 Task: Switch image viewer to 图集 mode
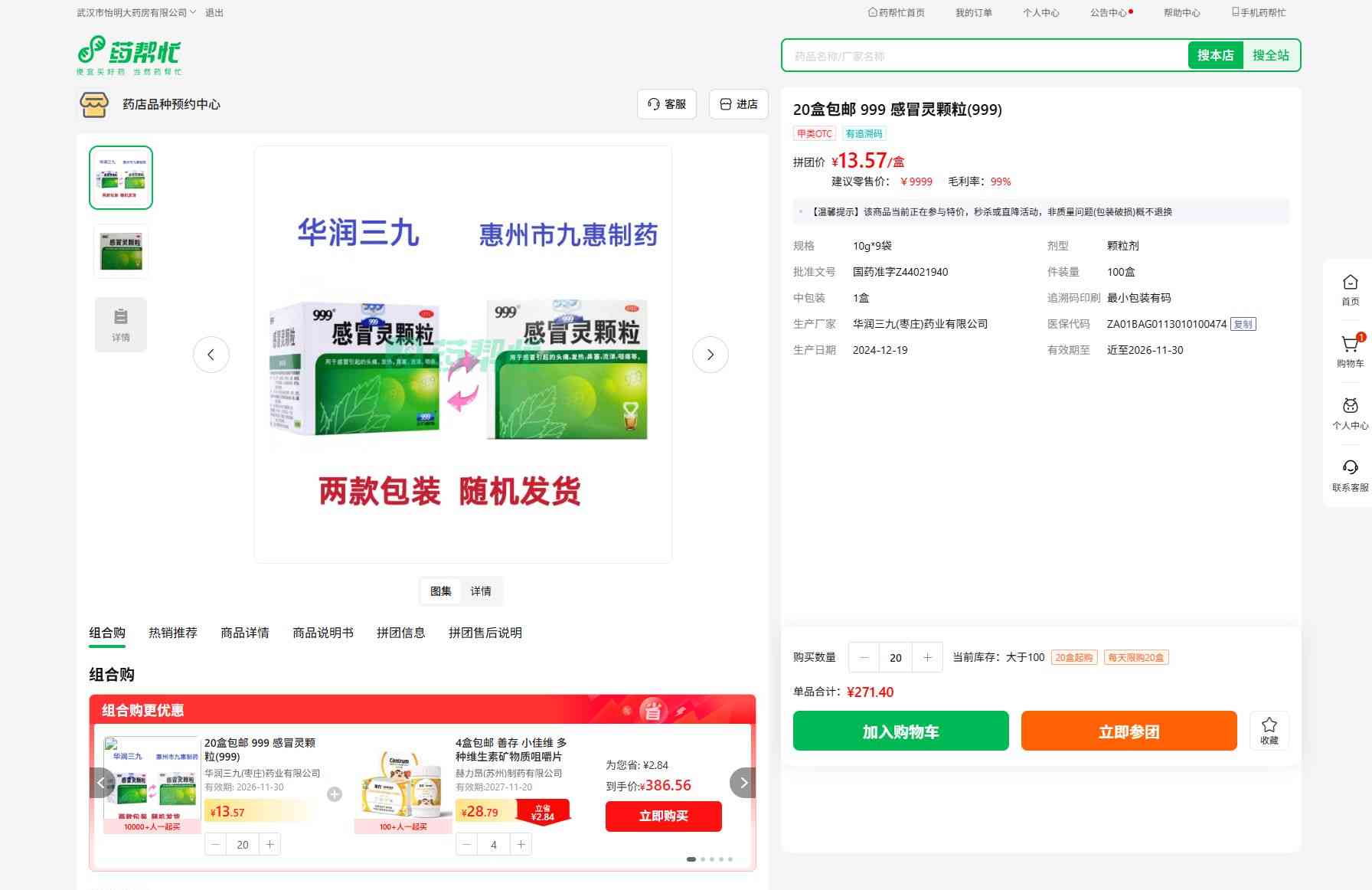pos(441,591)
